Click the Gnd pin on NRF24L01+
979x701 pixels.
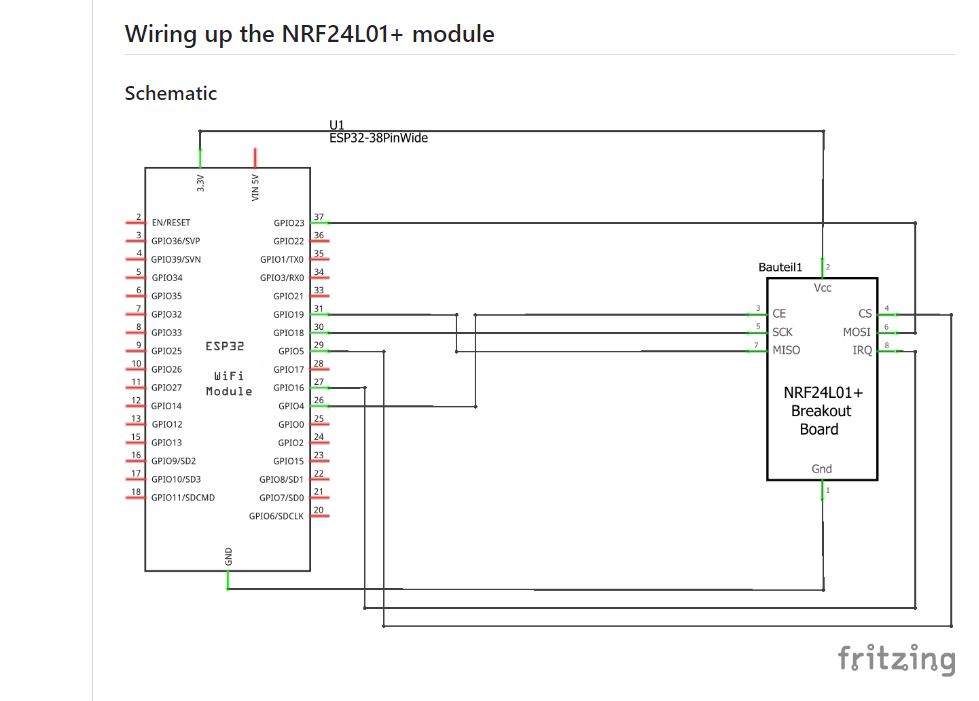(x=822, y=469)
